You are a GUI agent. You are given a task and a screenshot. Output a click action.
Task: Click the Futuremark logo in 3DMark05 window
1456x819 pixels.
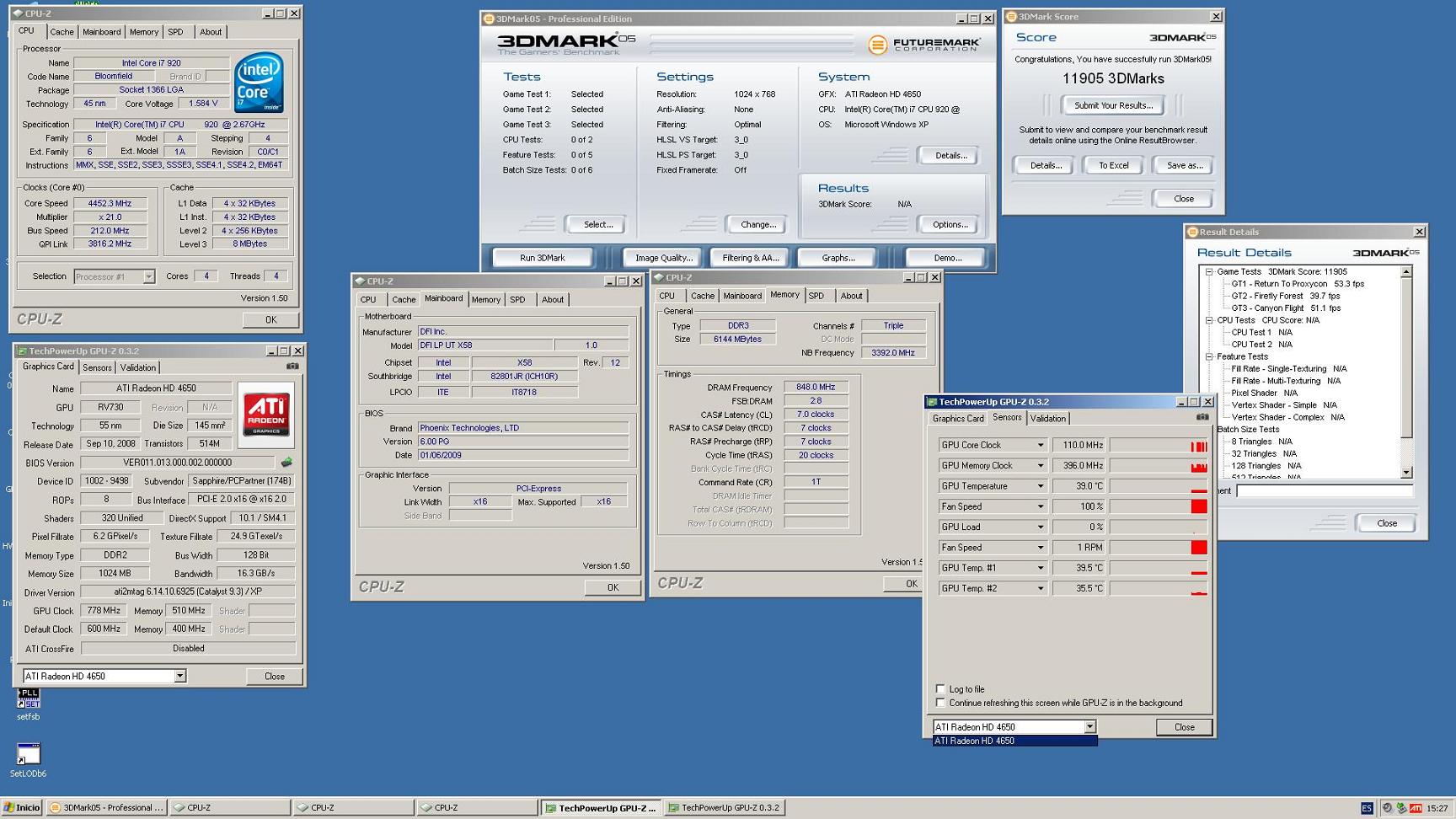pos(923,44)
